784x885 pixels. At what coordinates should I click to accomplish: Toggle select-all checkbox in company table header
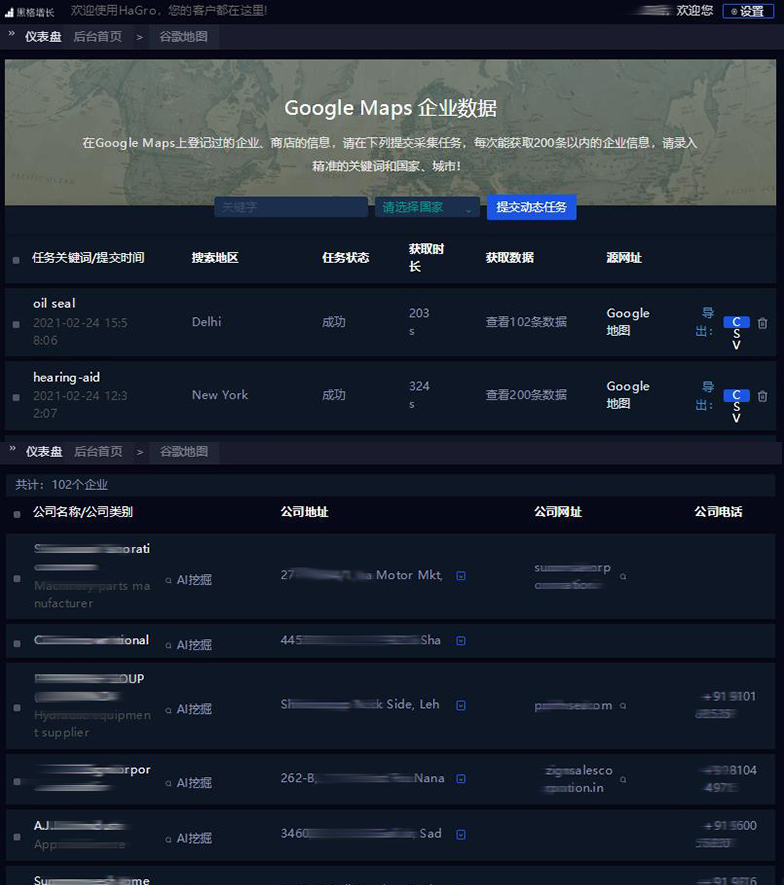pyautogui.click(x=16, y=514)
